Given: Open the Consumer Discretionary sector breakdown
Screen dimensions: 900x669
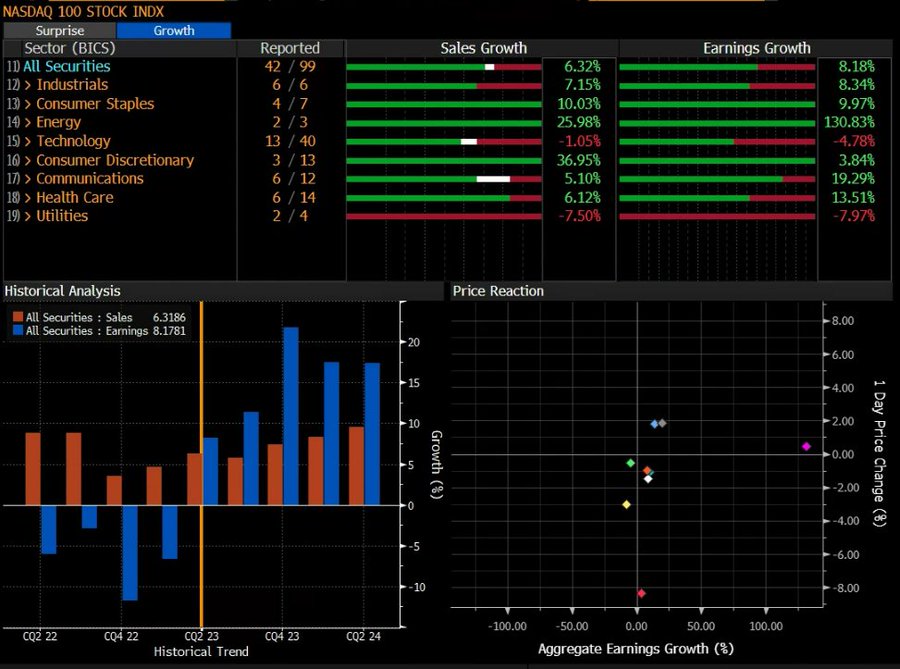Looking at the screenshot, I should click(114, 160).
